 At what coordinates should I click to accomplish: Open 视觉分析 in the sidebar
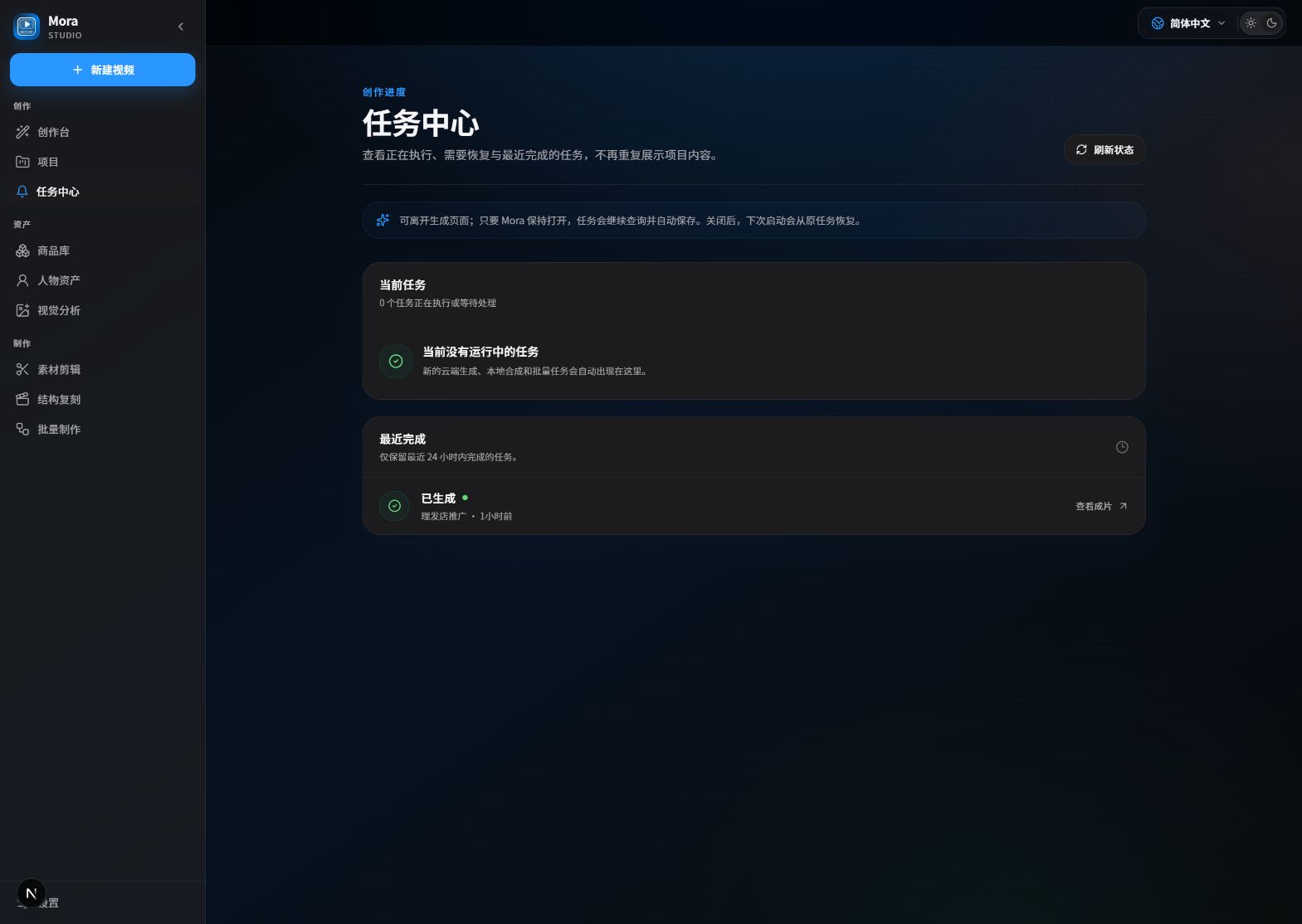coord(103,310)
